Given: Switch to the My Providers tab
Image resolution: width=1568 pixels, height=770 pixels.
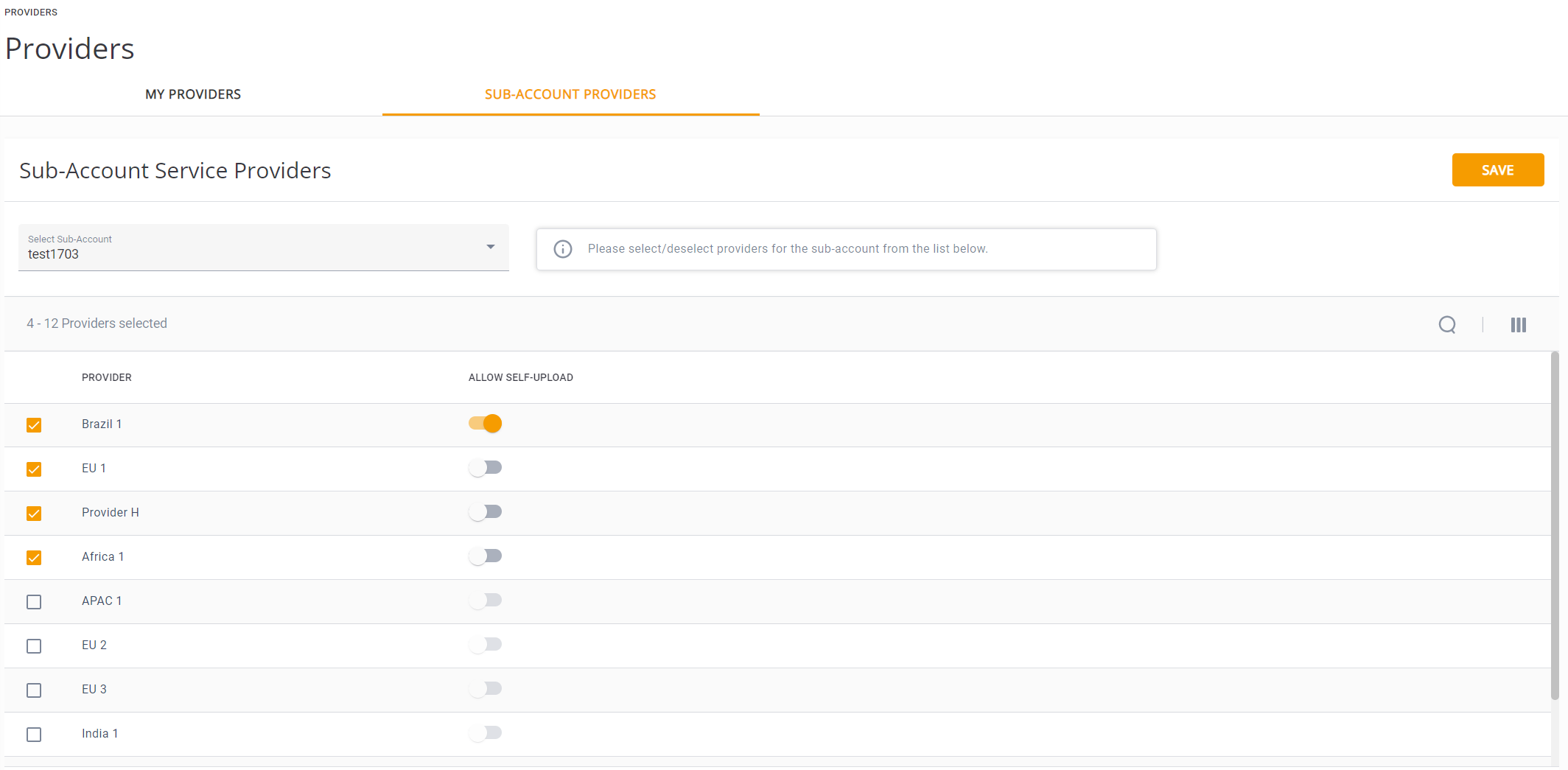Looking at the screenshot, I should point(193,94).
